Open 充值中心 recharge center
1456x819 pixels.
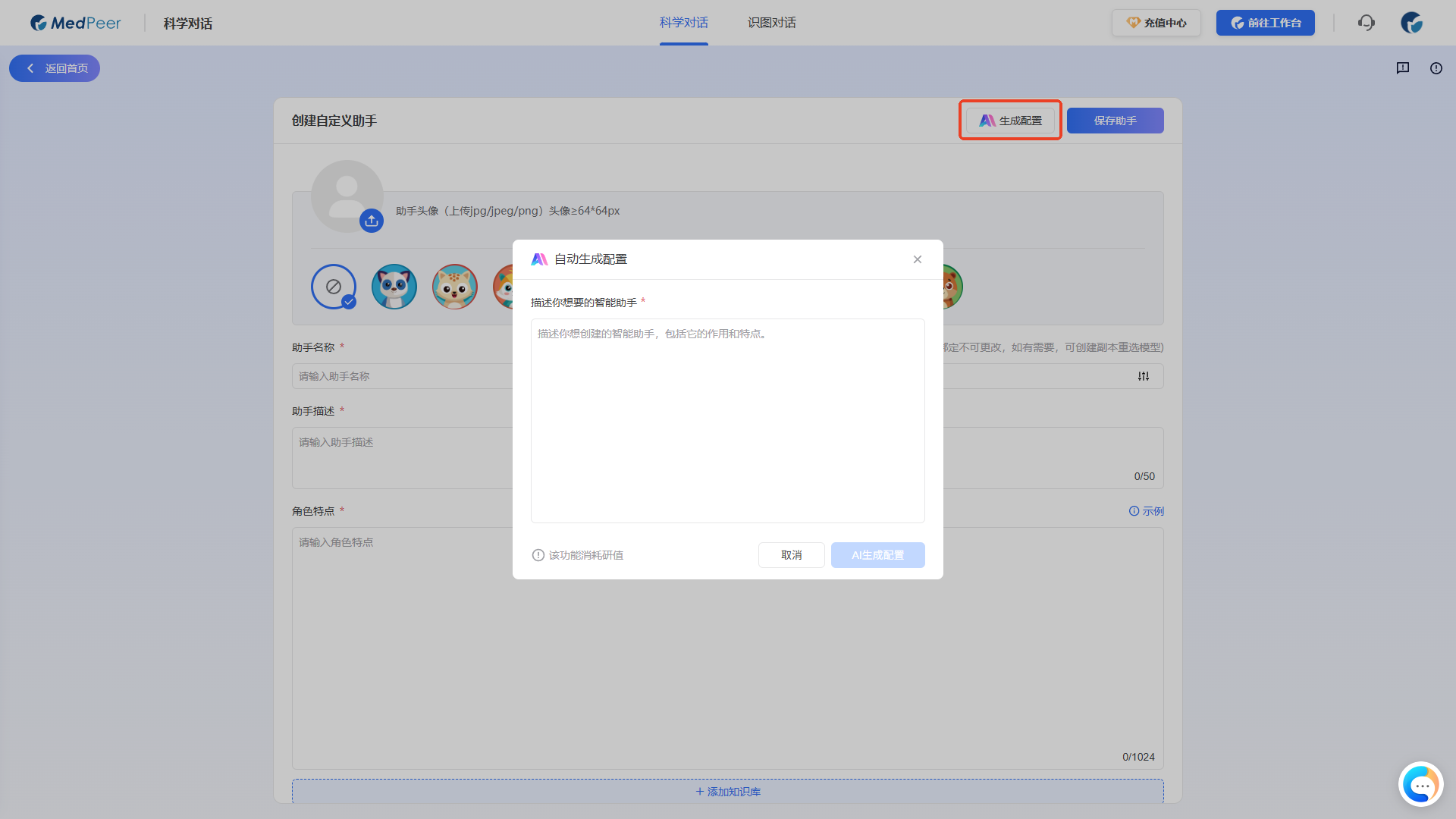tap(1156, 23)
